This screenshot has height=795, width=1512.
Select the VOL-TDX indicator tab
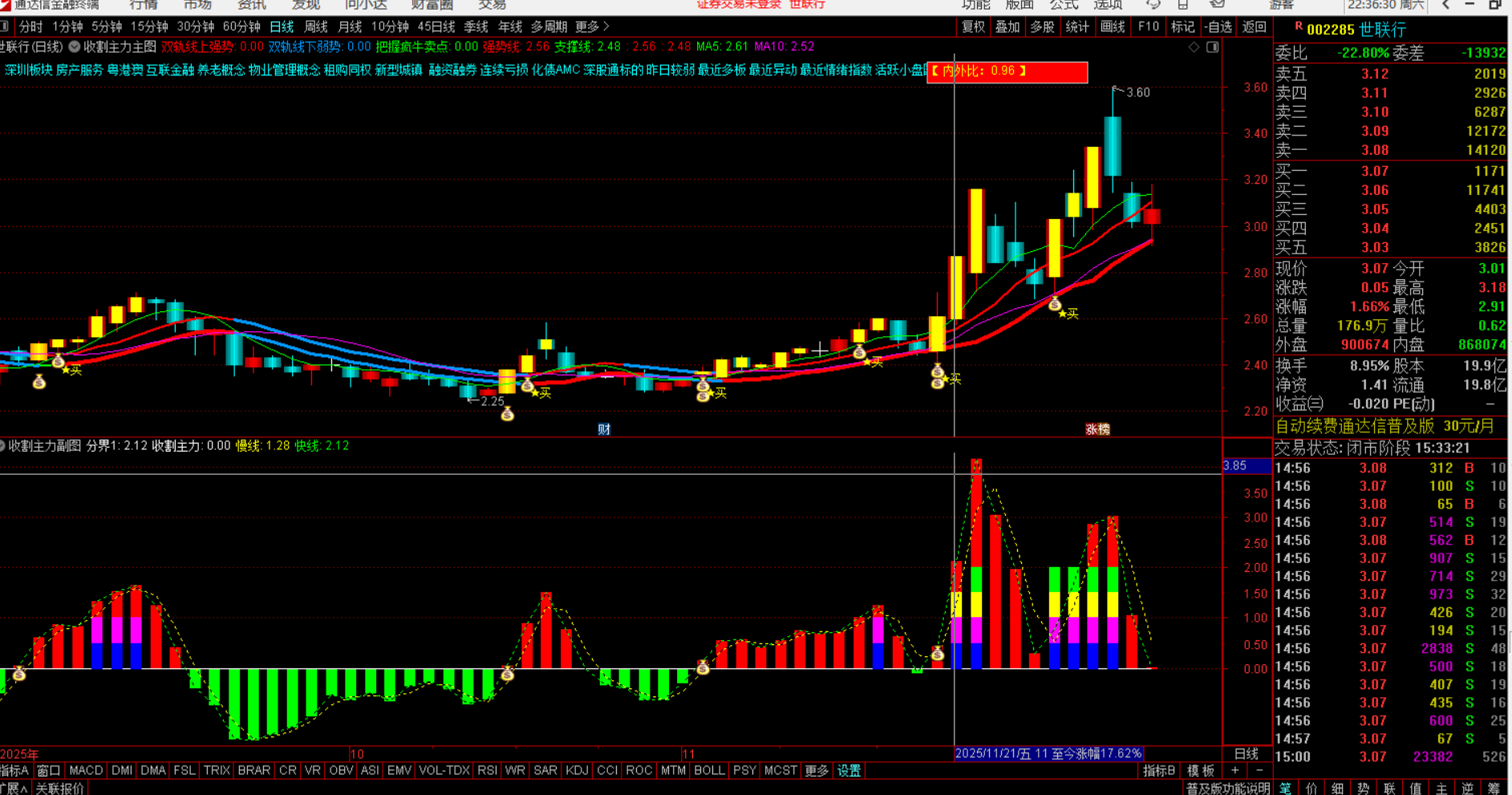(444, 770)
